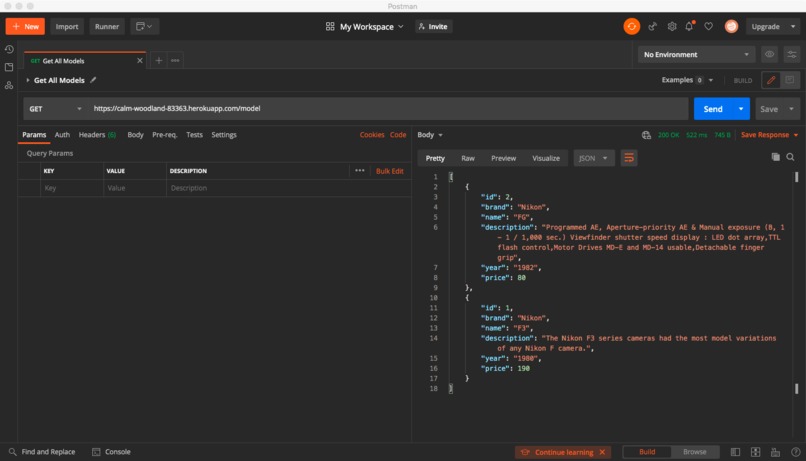Click the pencil edit icon beside Get All Models
The image size is (806, 461).
tap(93, 80)
